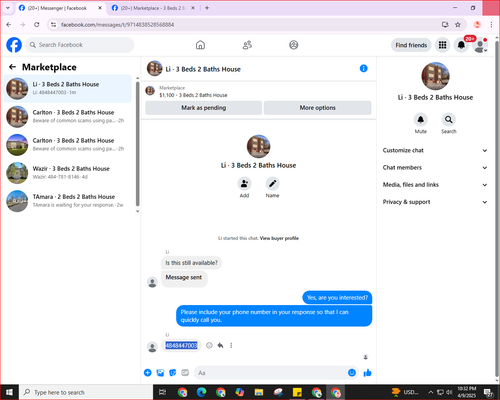Open the conversation information icon
This screenshot has width=500, height=400.
coord(364,68)
